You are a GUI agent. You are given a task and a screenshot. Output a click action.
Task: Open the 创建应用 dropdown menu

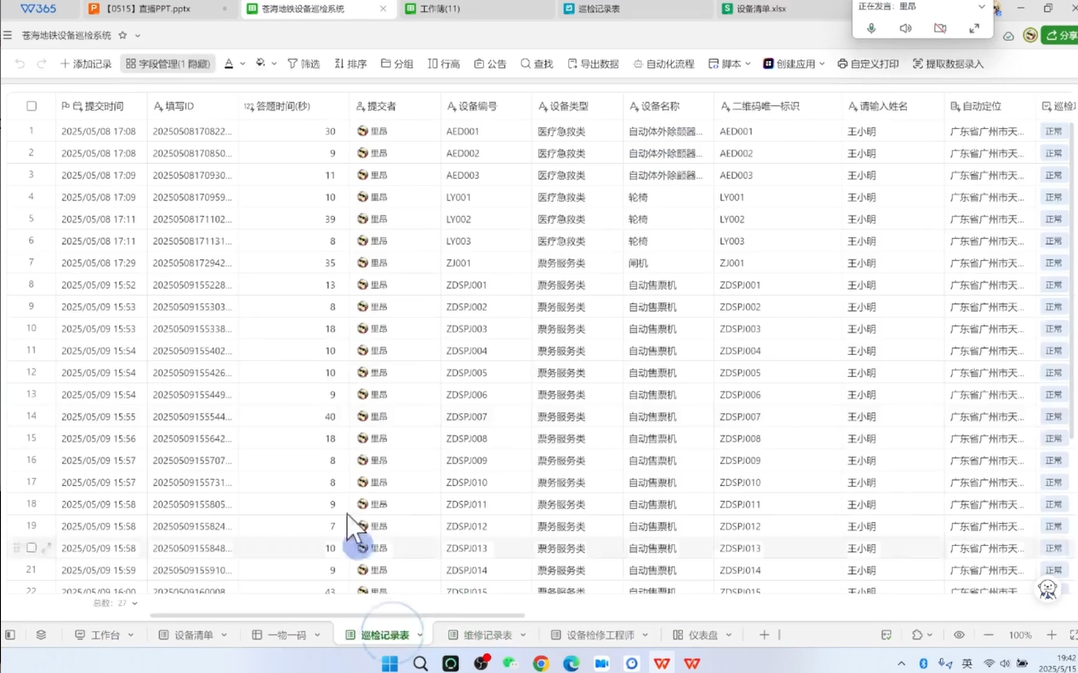(x=822, y=64)
